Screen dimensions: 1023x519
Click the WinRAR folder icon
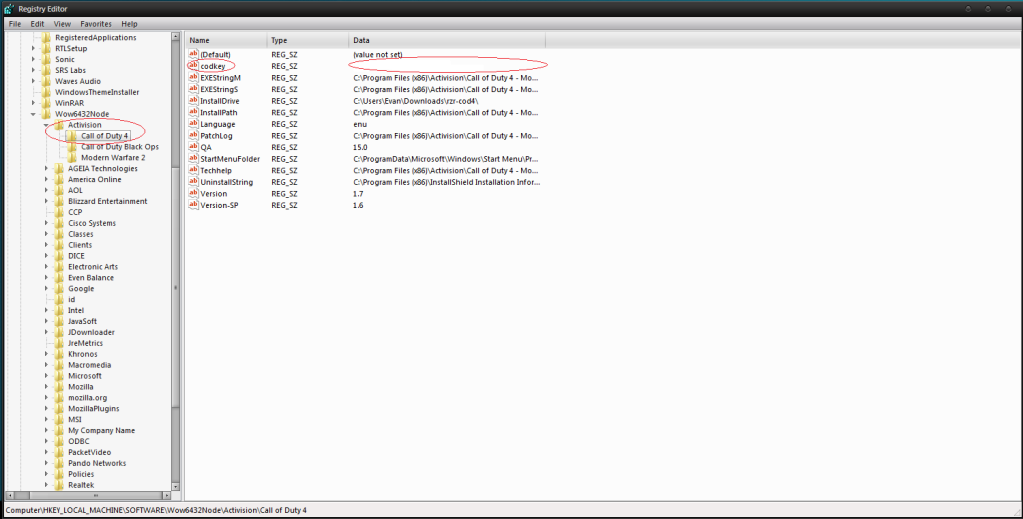46,102
